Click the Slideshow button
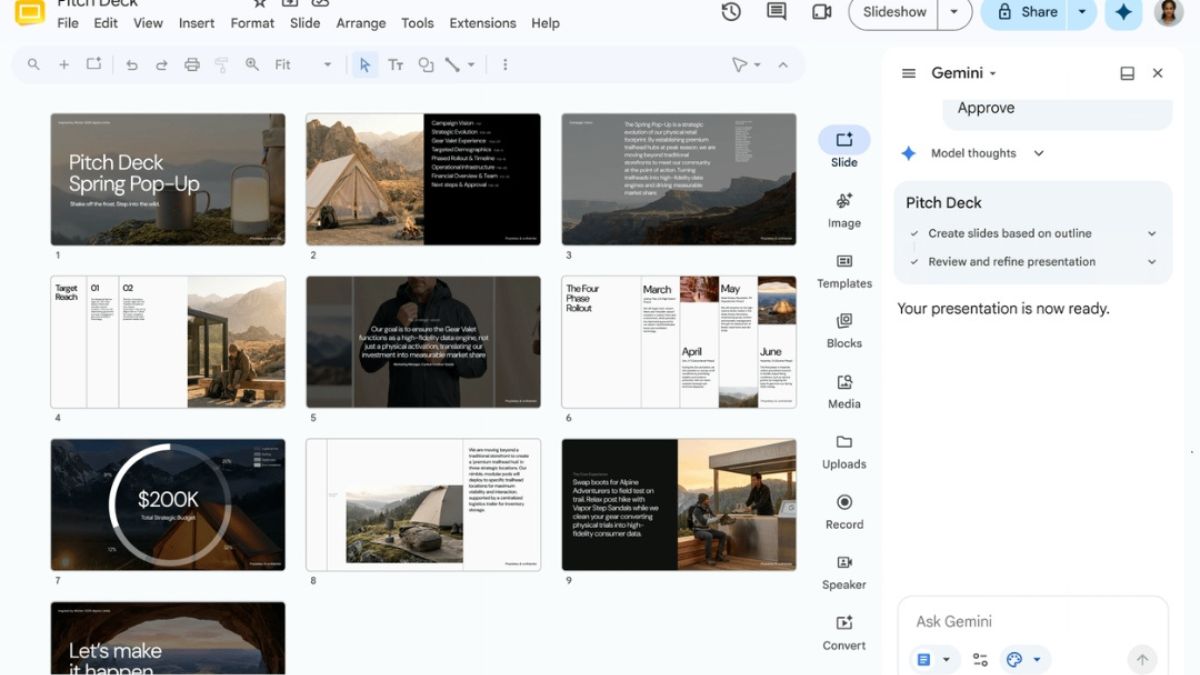1200x675 pixels. (x=895, y=12)
